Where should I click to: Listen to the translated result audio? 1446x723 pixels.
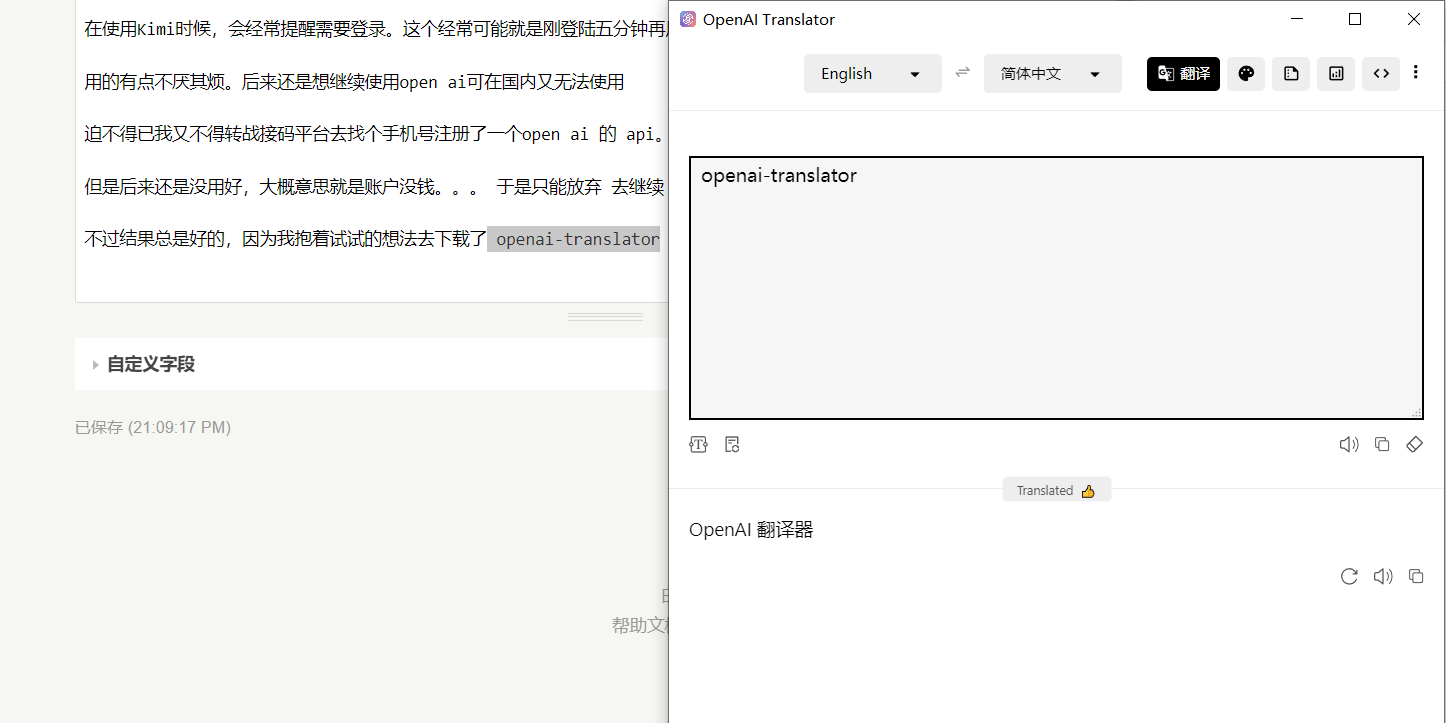pyautogui.click(x=1383, y=576)
